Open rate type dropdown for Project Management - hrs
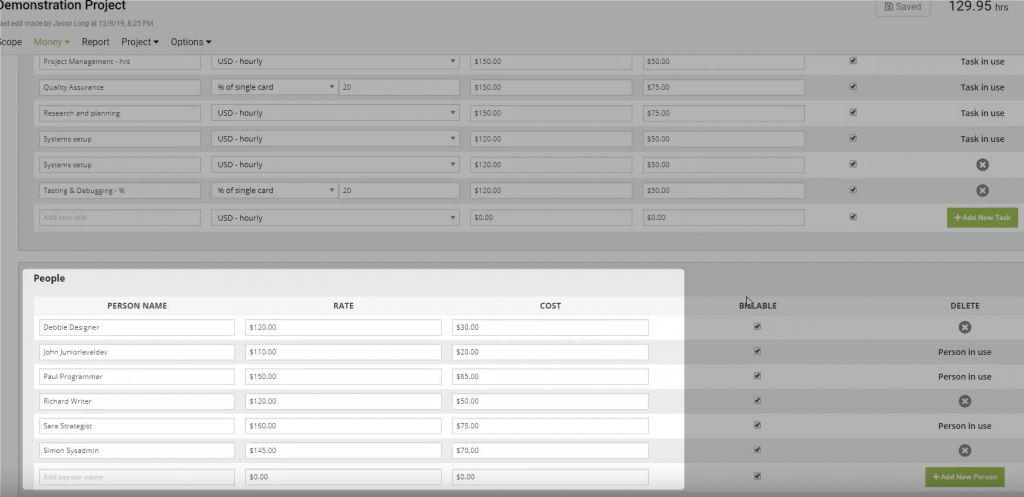This screenshot has height=497, width=1024. tap(335, 61)
